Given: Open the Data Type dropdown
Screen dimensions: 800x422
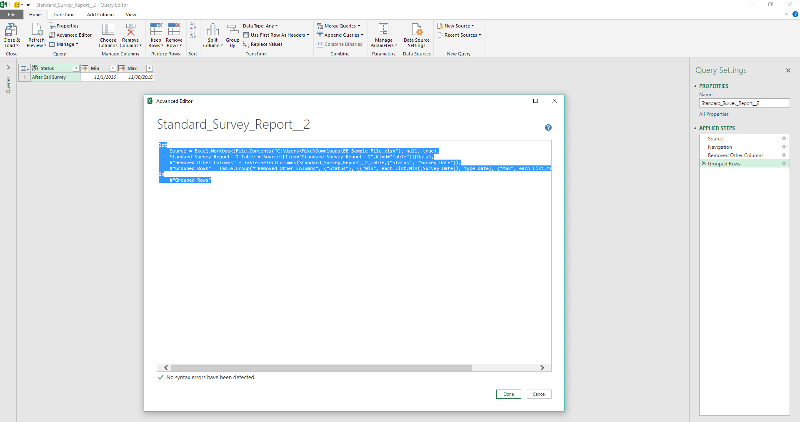Looking at the screenshot, I should [262, 24].
